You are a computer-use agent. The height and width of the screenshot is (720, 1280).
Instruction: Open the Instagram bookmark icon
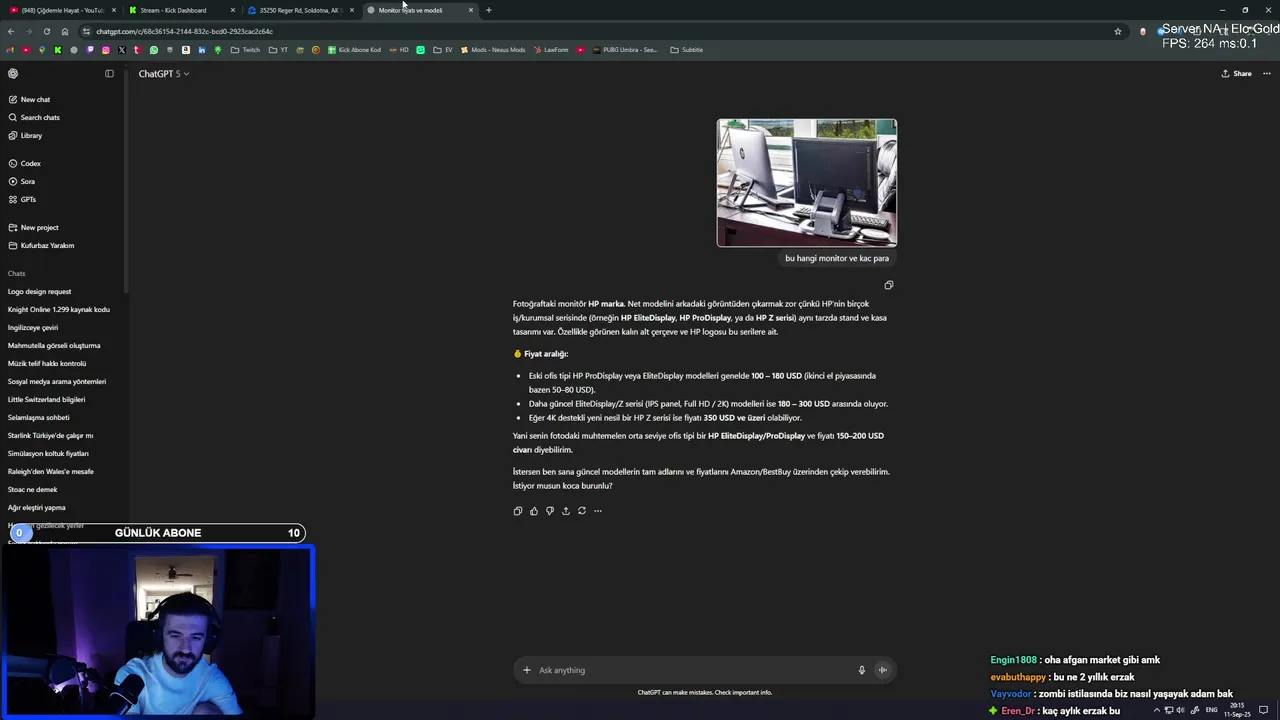106,49
